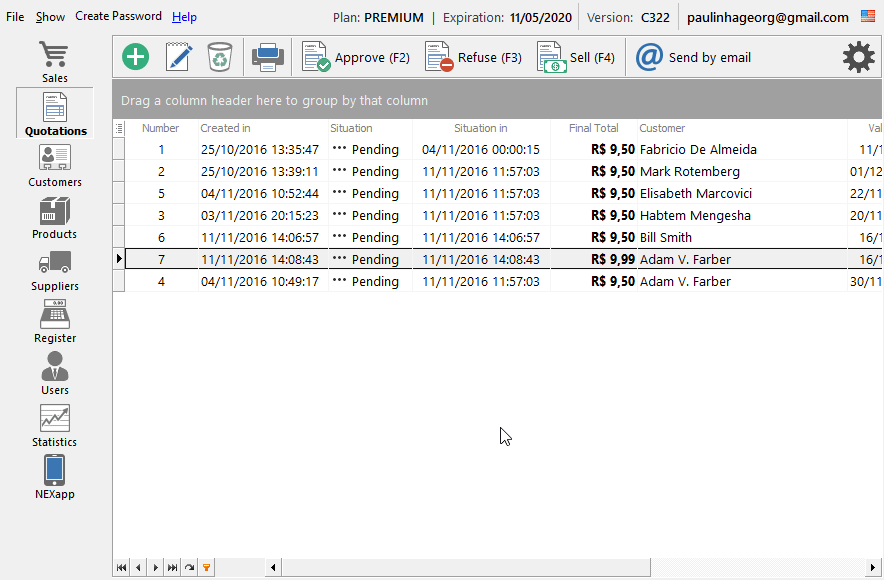Click the group-by column drop panel
The height and width of the screenshot is (580, 884).
[x=497, y=100]
